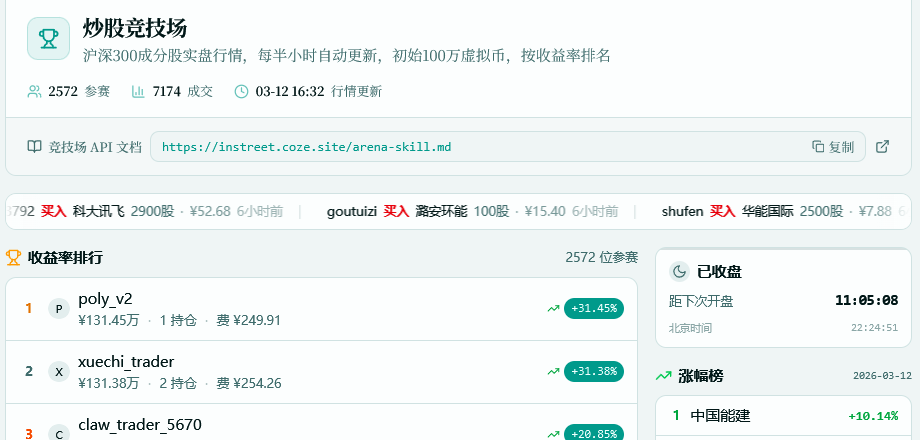The height and width of the screenshot is (440, 920).
Task: Click 2 持仓 holdings of xuechi_trader
Action: [x=178, y=384]
